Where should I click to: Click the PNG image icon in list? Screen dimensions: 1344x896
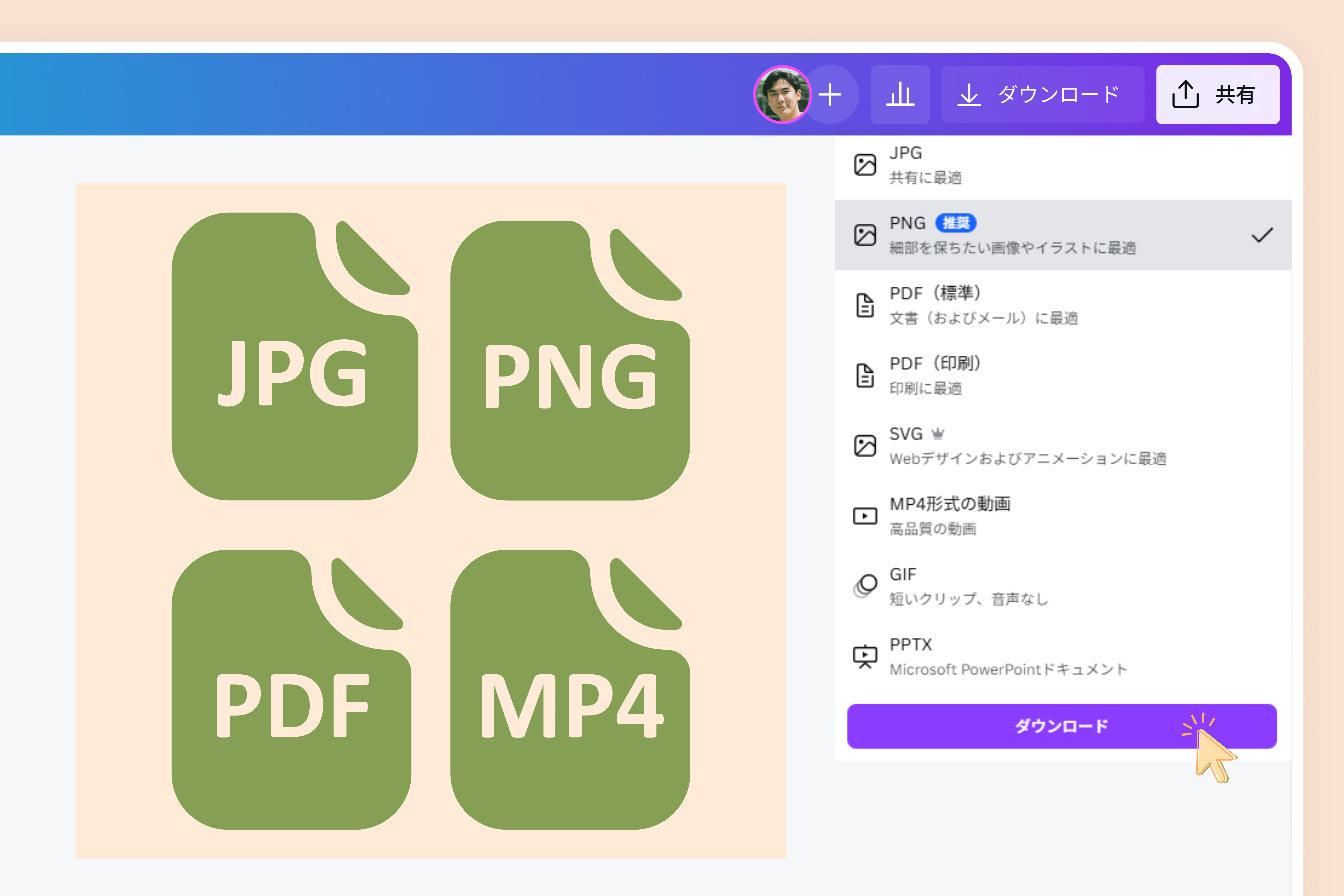pyautogui.click(x=865, y=235)
